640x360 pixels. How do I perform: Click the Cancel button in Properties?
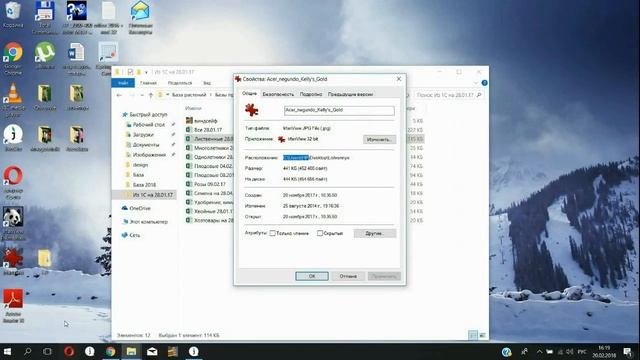[x=348, y=276]
